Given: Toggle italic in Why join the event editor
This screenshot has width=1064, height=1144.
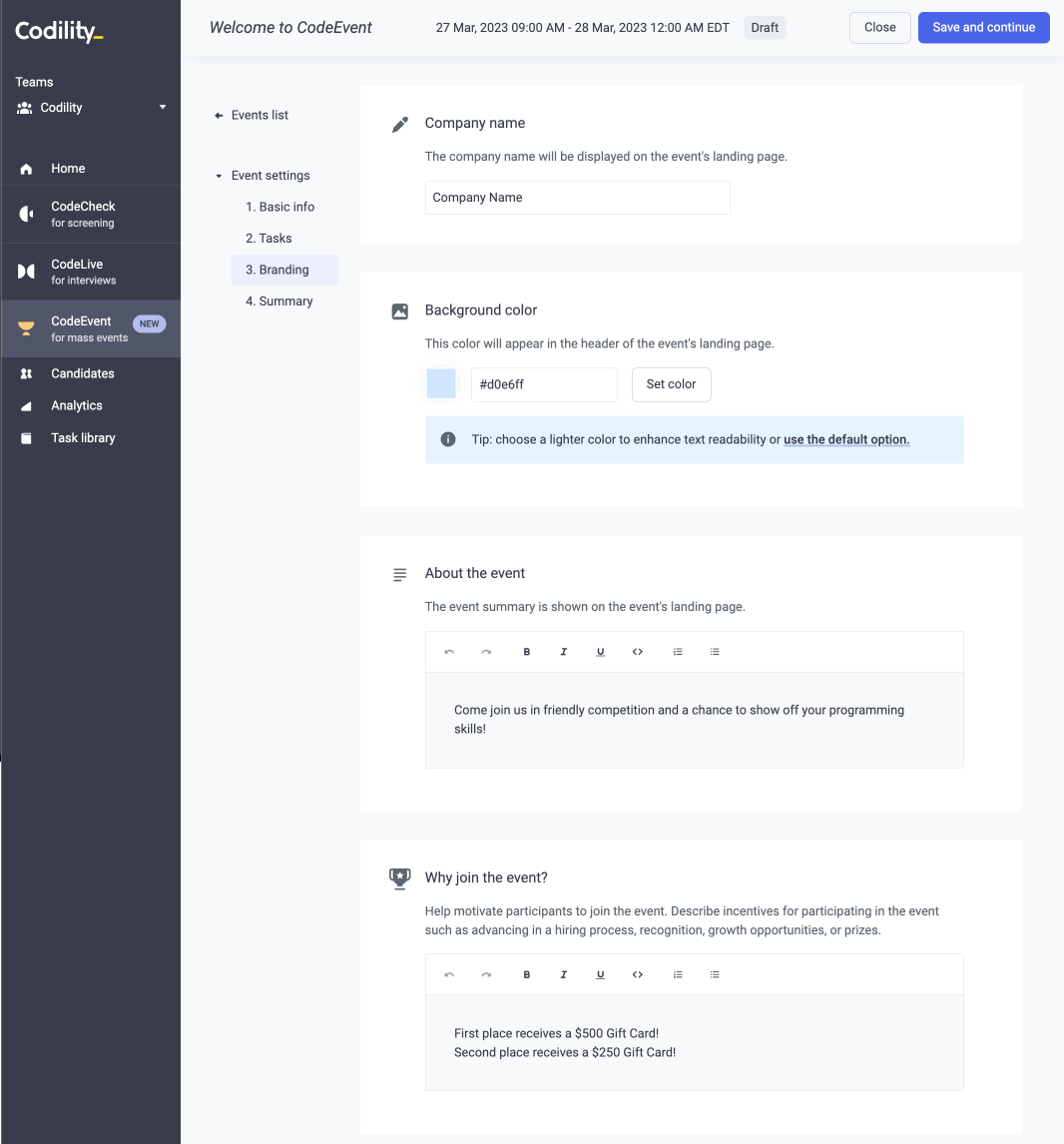Looking at the screenshot, I should click(564, 974).
